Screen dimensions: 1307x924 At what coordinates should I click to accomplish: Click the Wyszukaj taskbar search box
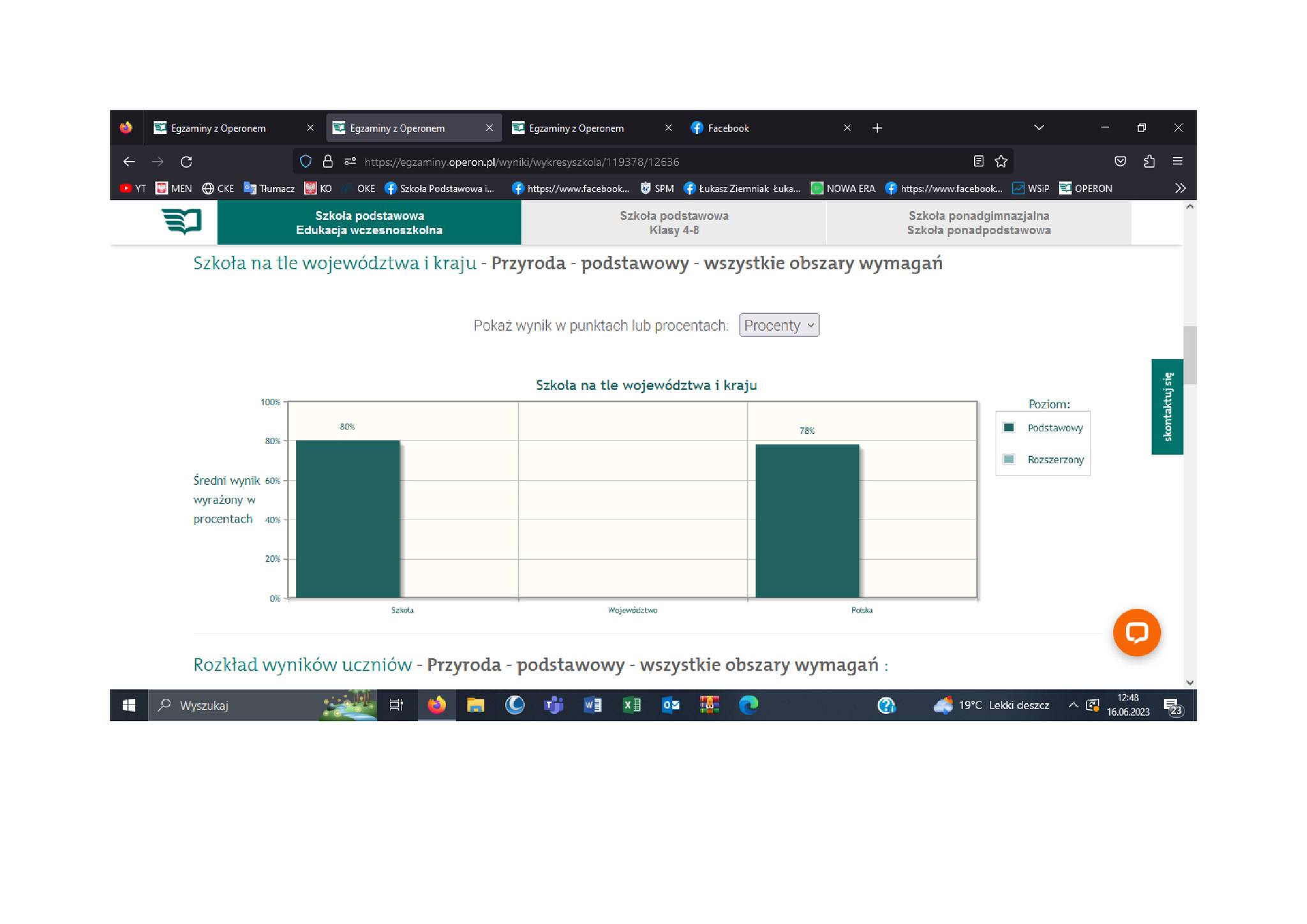tap(263, 705)
